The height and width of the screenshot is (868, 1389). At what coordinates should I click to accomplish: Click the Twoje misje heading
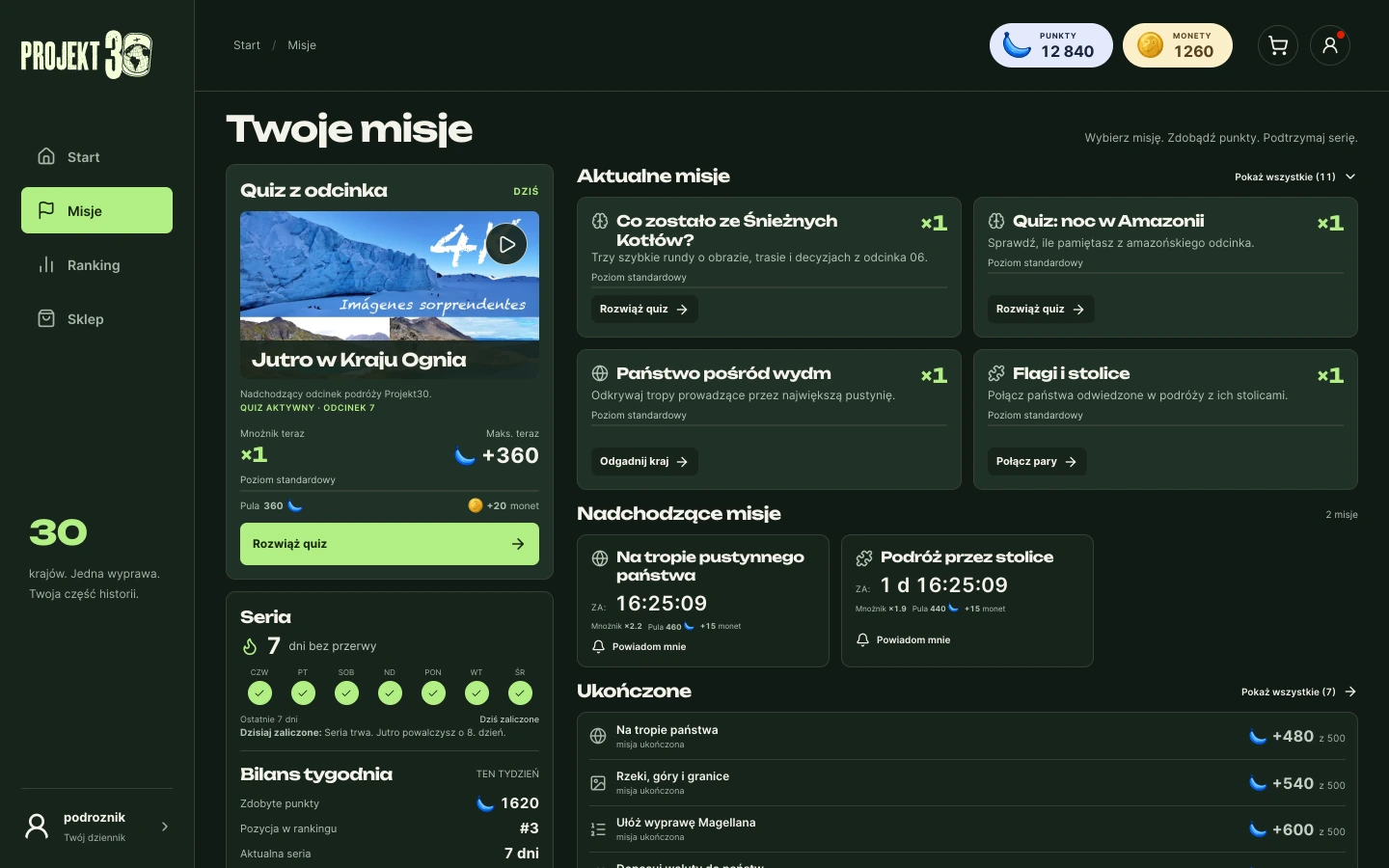click(x=349, y=129)
